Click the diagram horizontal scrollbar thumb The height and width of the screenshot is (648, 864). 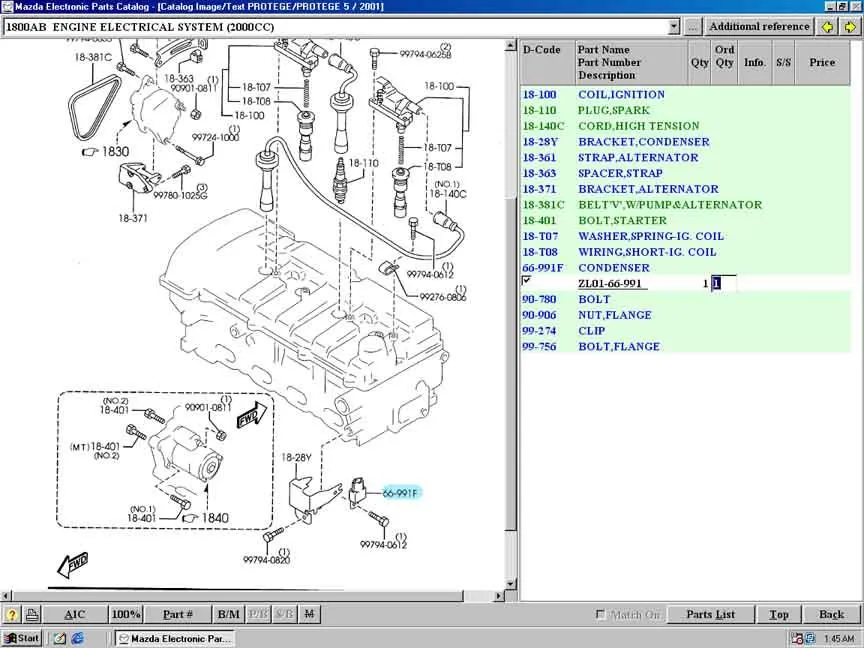tap(237, 596)
